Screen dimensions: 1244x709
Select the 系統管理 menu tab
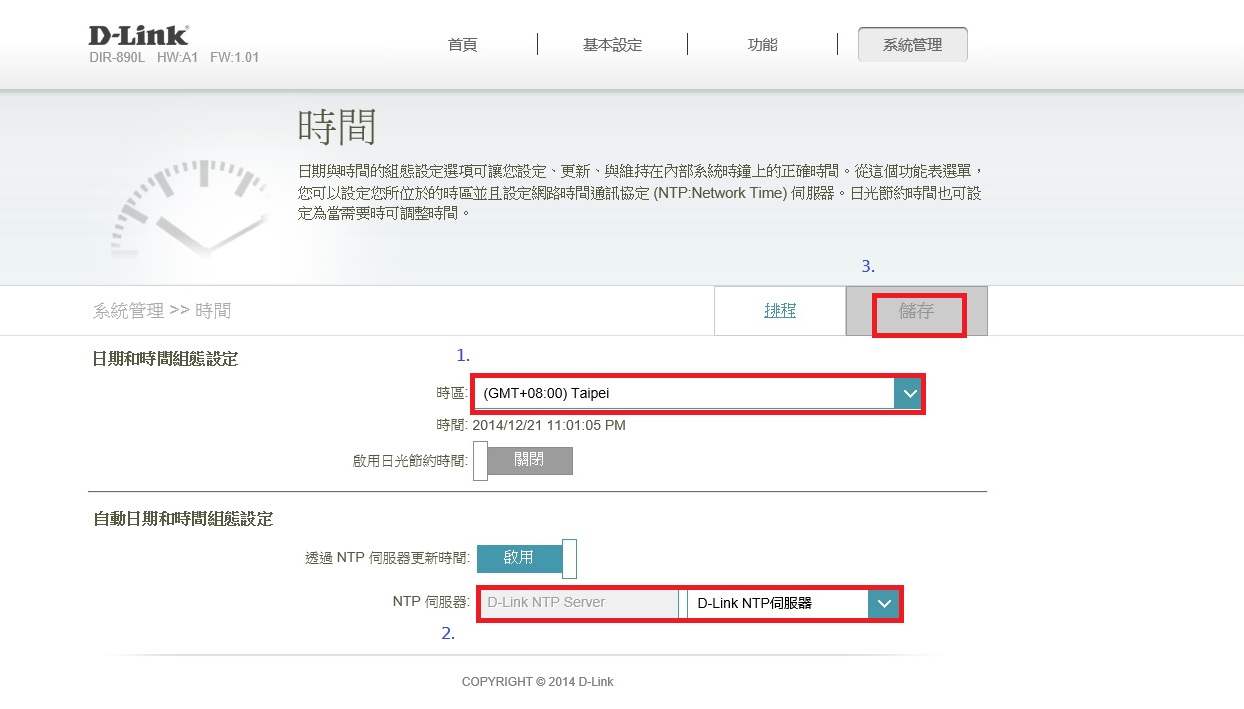912,45
